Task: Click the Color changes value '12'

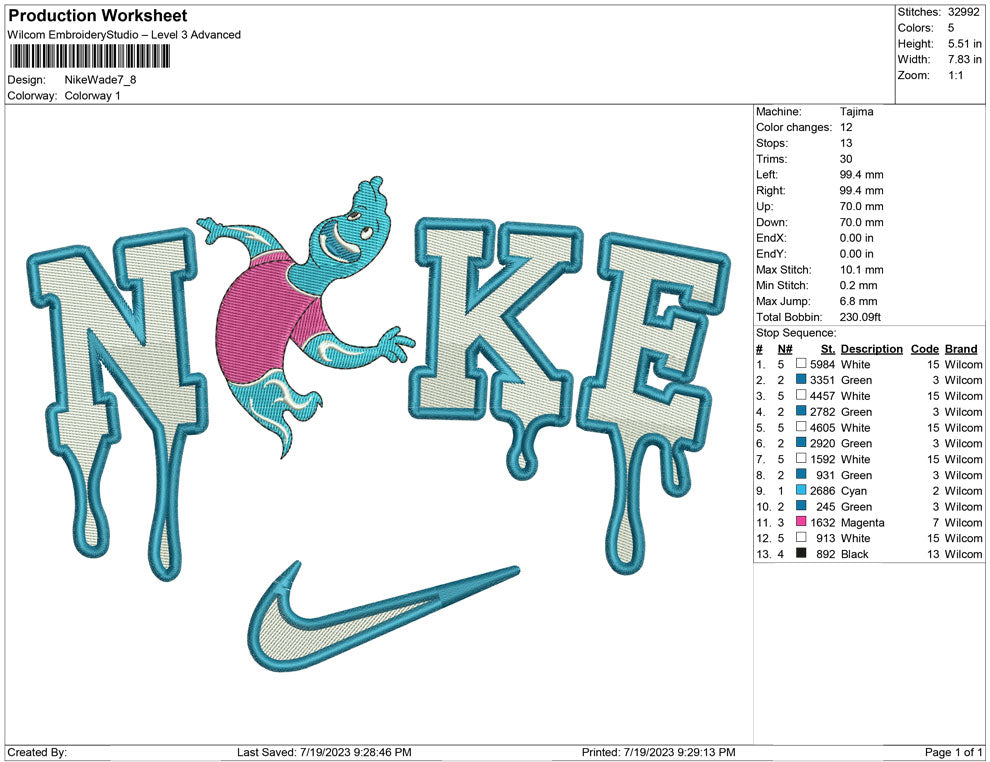Action: (846, 127)
